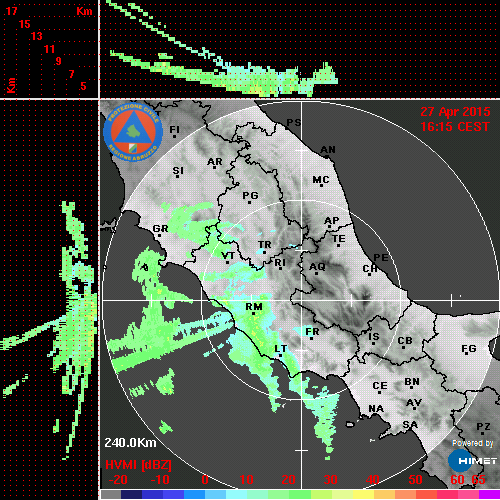500x500 pixels.
Task: Click the dark navy swatch in the color scale
Action: tap(131, 494)
